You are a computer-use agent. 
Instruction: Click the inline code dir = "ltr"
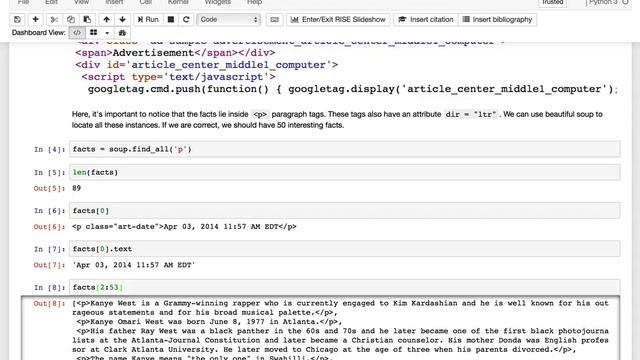tap(471, 114)
